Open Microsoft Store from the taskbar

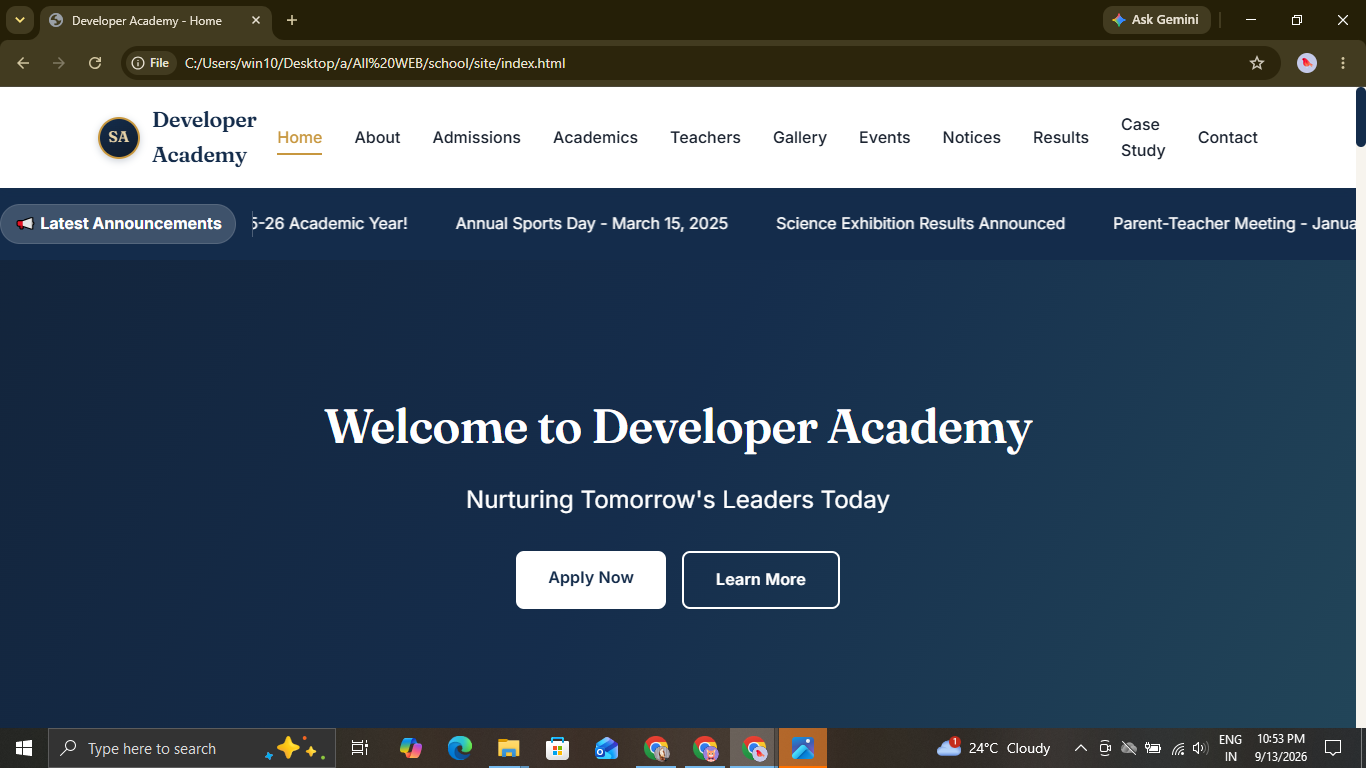[557, 748]
